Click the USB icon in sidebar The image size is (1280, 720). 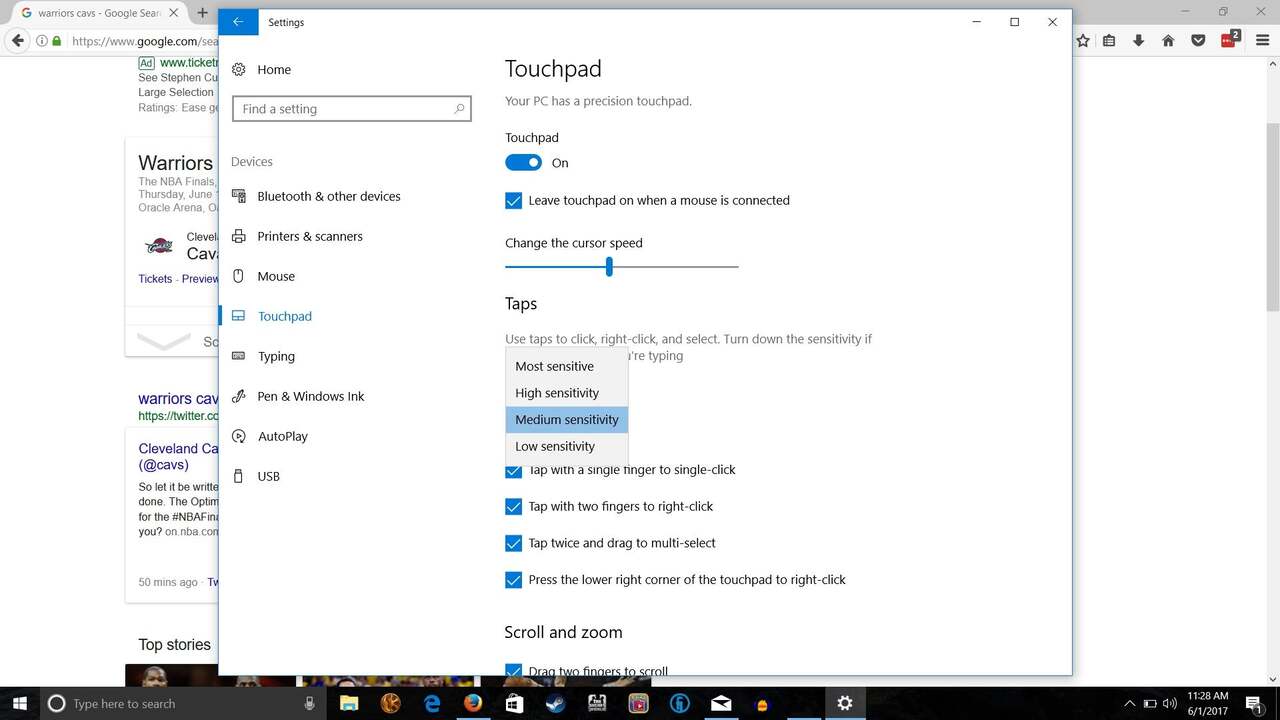[239, 477]
